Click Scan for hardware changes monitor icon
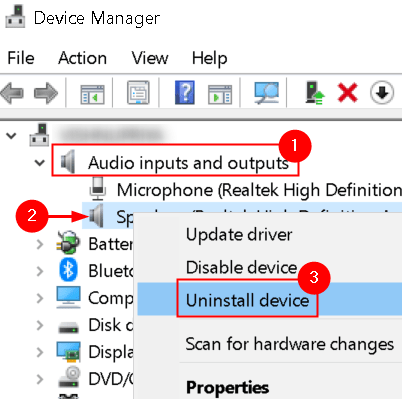Image resolution: width=402 pixels, height=399 pixels. (266, 93)
